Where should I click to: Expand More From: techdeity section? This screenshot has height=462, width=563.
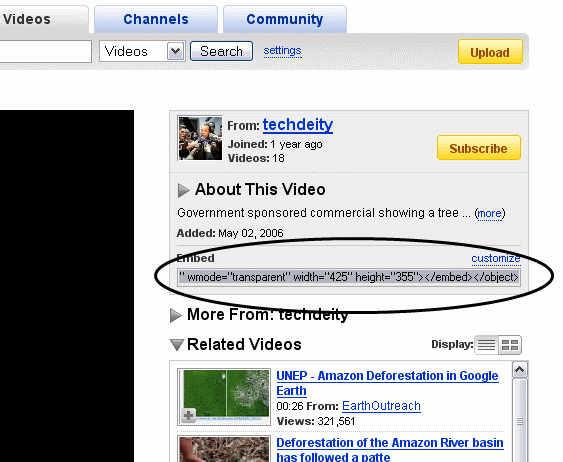tap(175, 316)
